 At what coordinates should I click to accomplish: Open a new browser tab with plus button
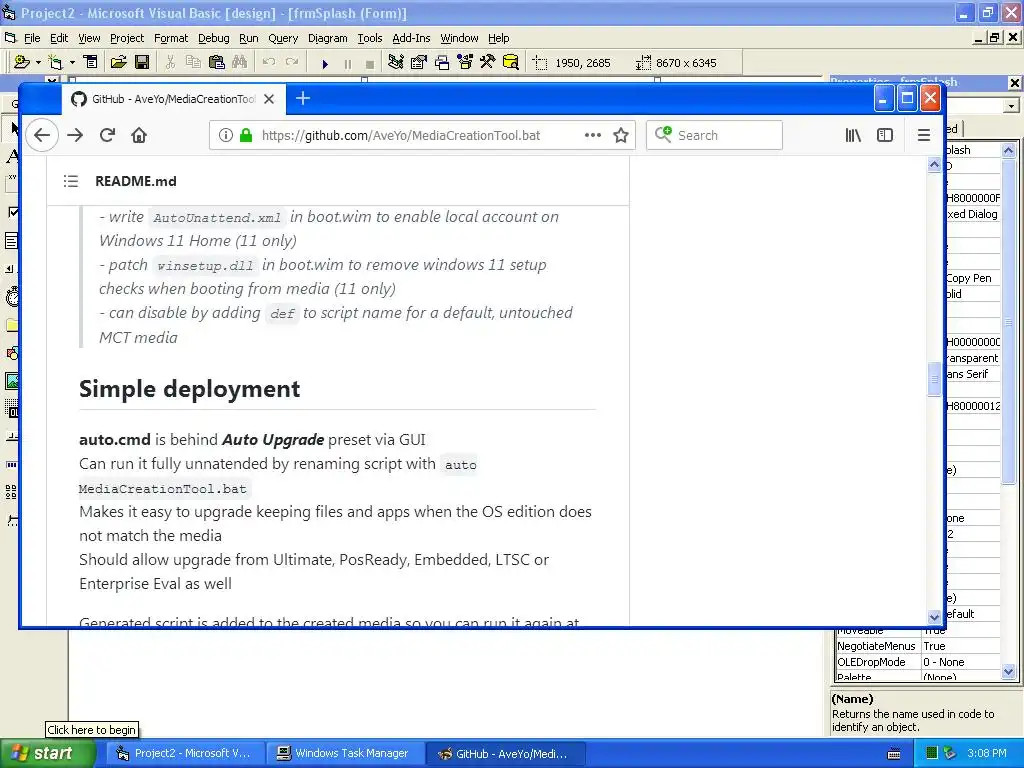(302, 99)
